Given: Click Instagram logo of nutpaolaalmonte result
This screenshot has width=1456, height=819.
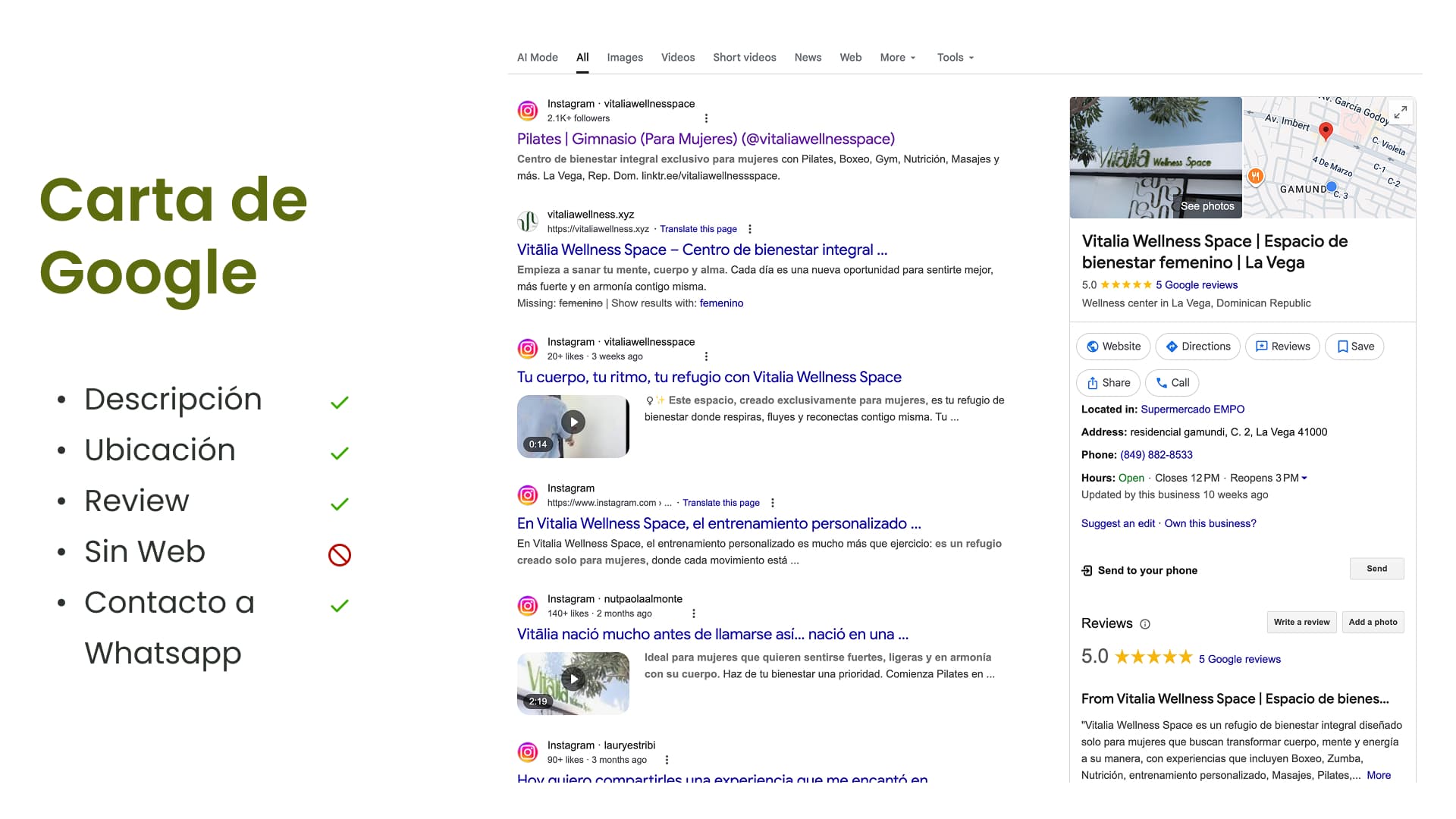Looking at the screenshot, I should pyautogui.click(x=528, y=606).
